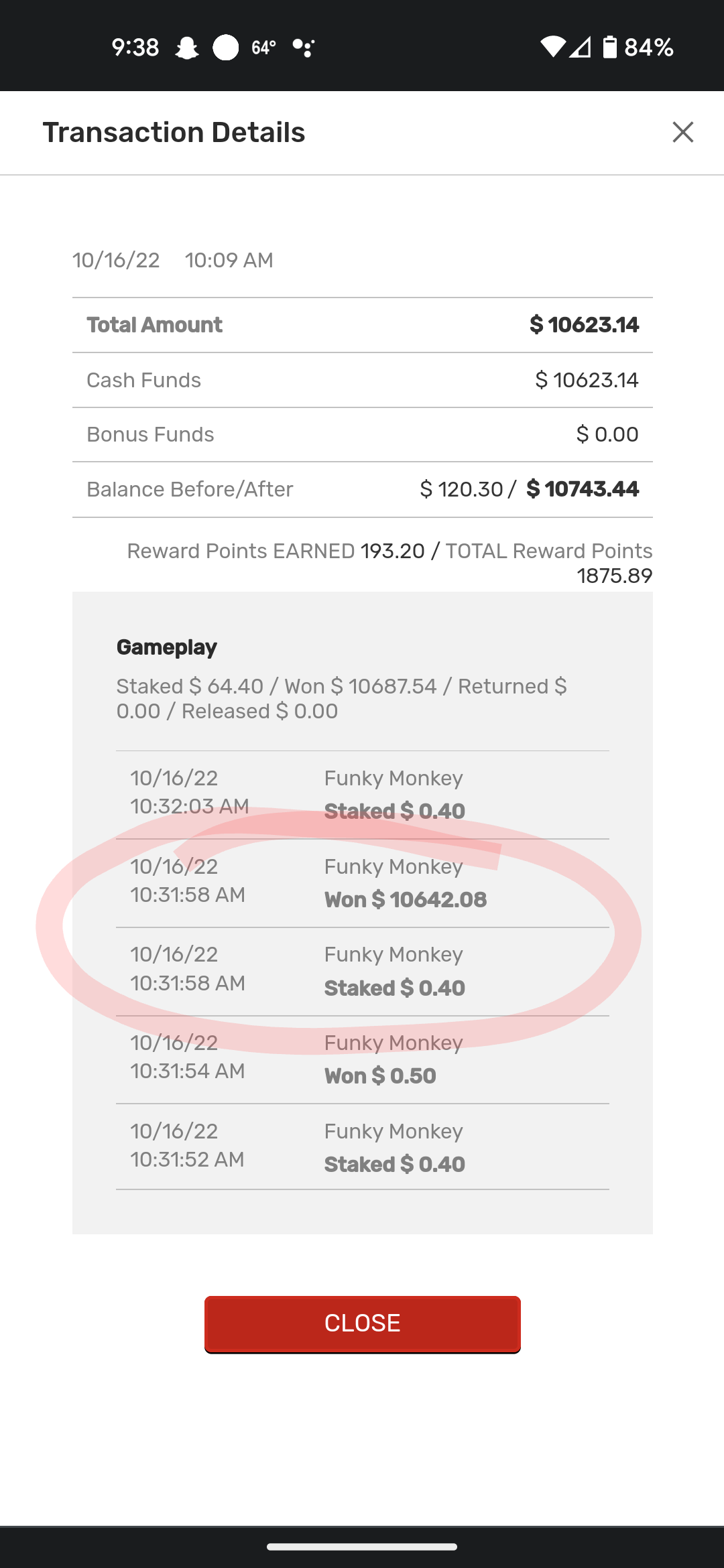Viewport: 724px width, 1568px height.
Task: Select the Won $ 10642.08 entry
Action: click(405, 899)
